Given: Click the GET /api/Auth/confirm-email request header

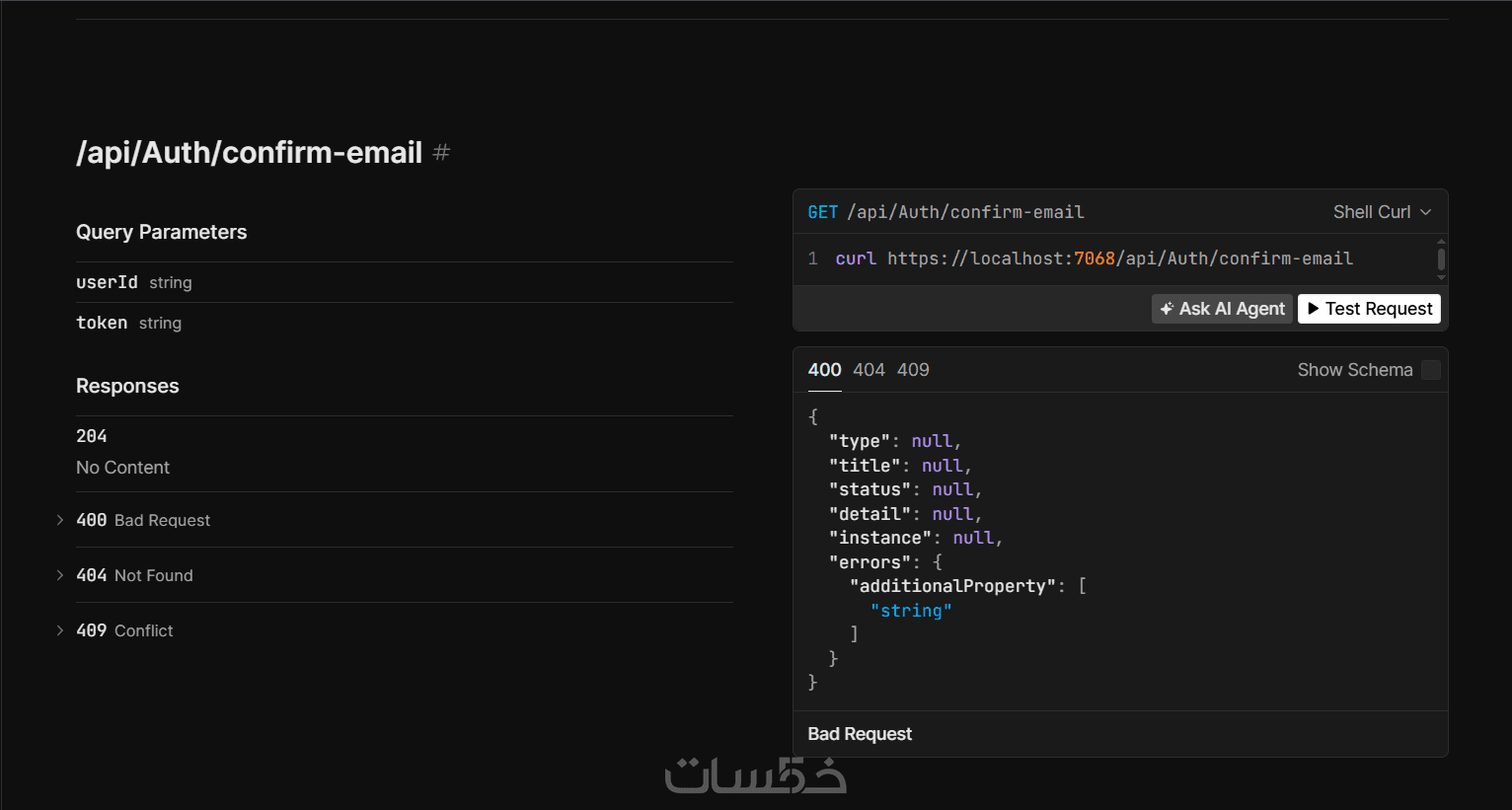Looking at the screenshot, I should click(x=945, y=212).
